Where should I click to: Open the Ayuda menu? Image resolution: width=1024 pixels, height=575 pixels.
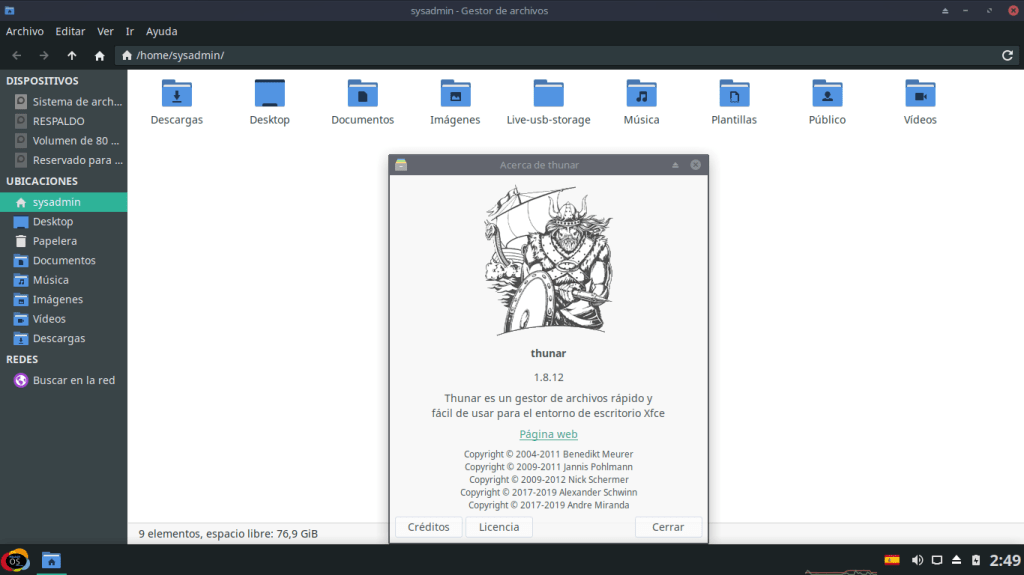click(x=162, y=31)
